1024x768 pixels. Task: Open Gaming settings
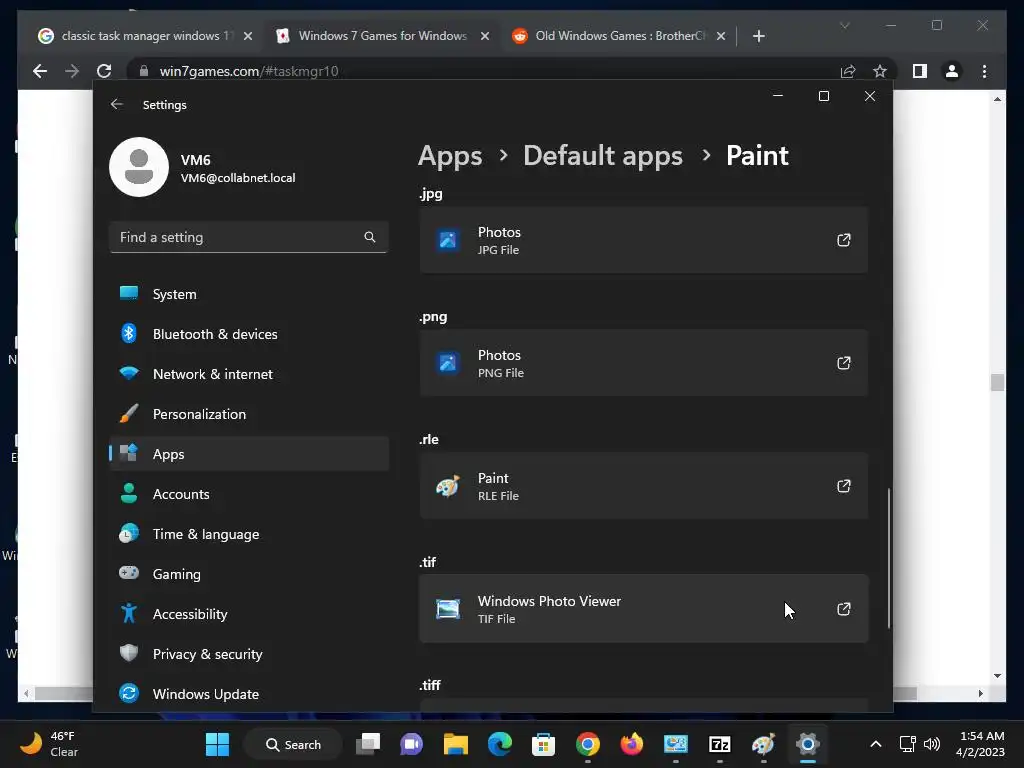[249, 574]
